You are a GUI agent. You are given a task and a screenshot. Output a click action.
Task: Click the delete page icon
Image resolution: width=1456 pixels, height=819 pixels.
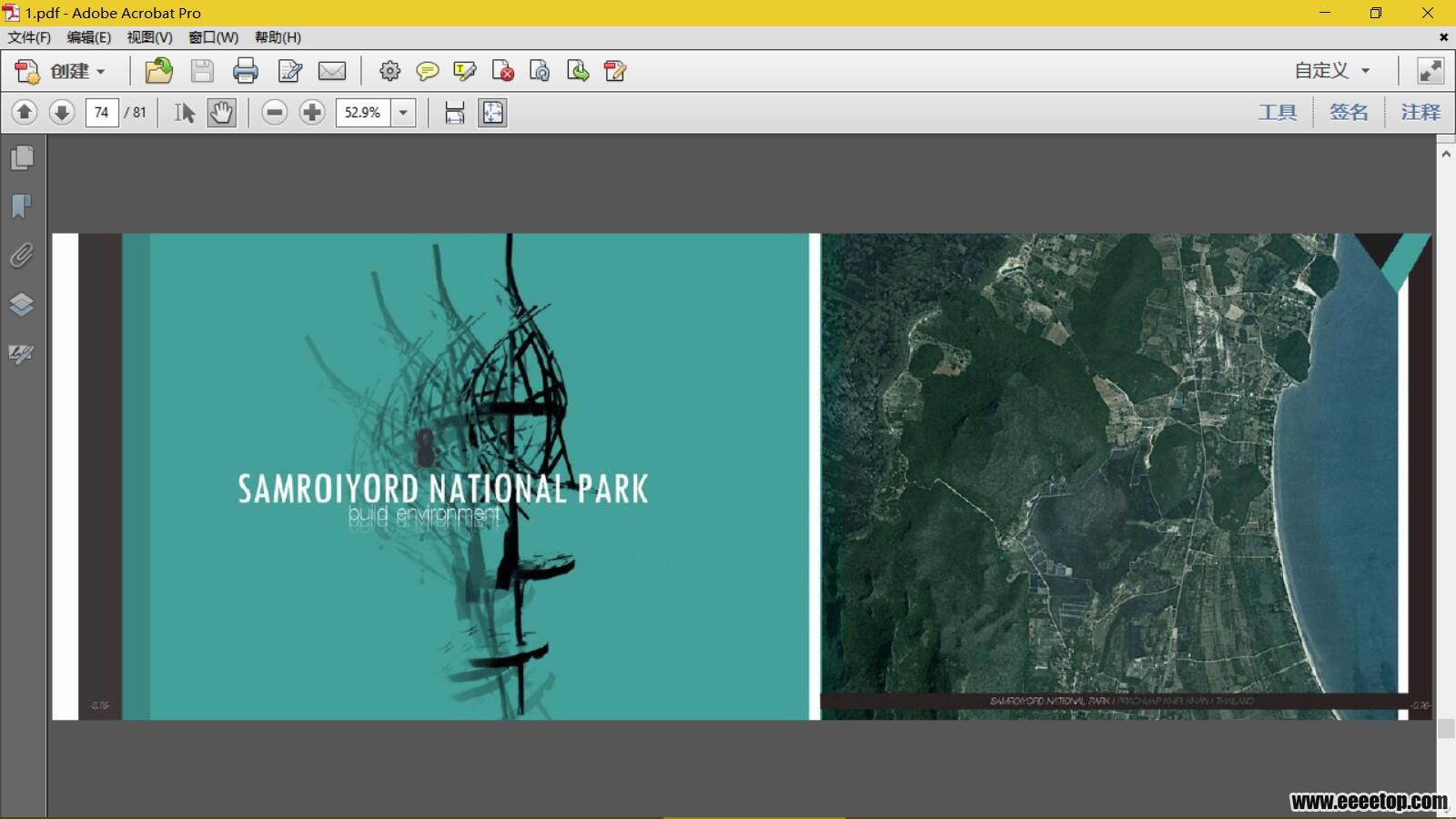pyautogui.click(x=502, y=71)
